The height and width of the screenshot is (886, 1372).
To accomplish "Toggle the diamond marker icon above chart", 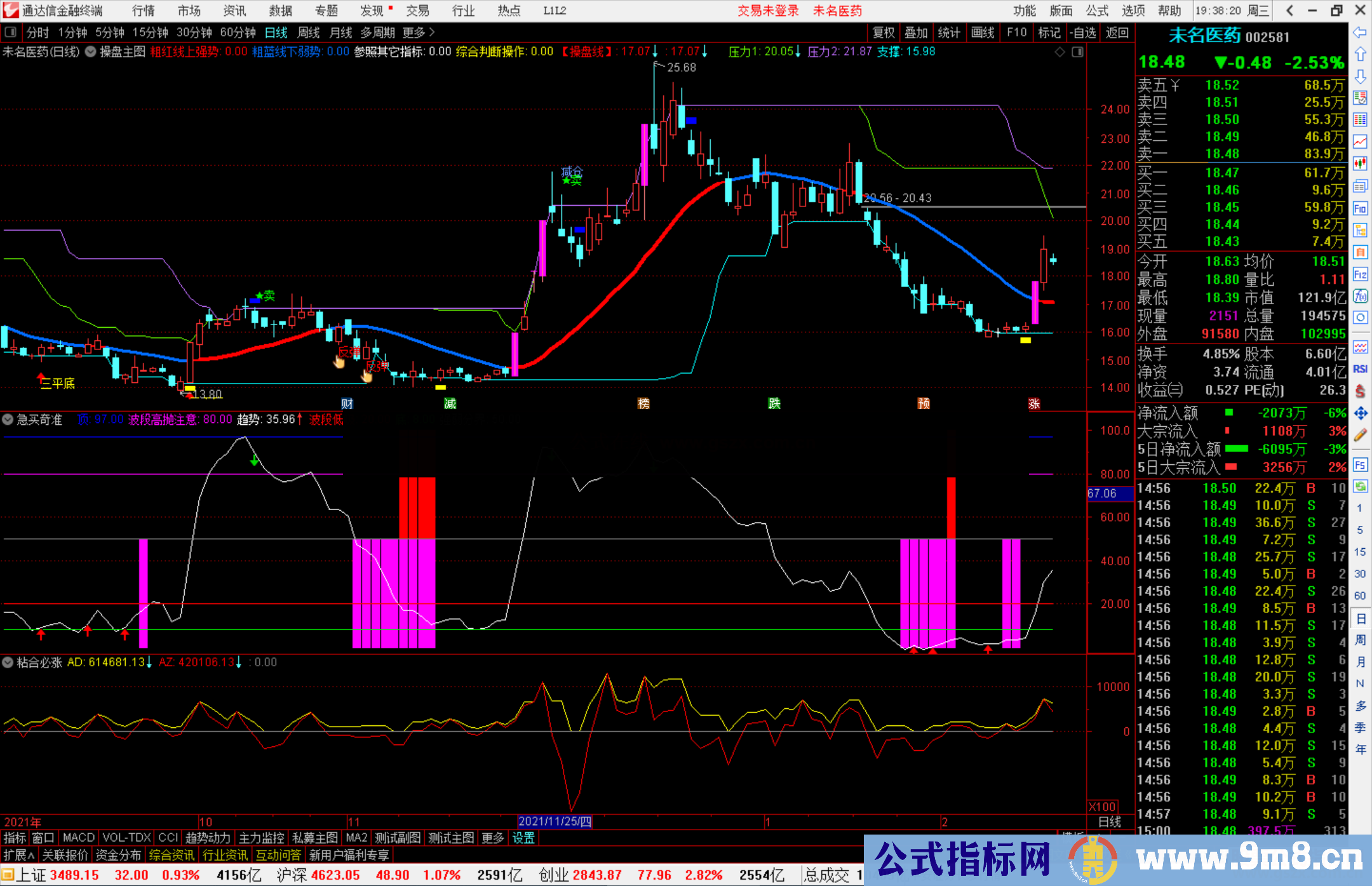I will pyautogui.click(x=1059, y=51).
